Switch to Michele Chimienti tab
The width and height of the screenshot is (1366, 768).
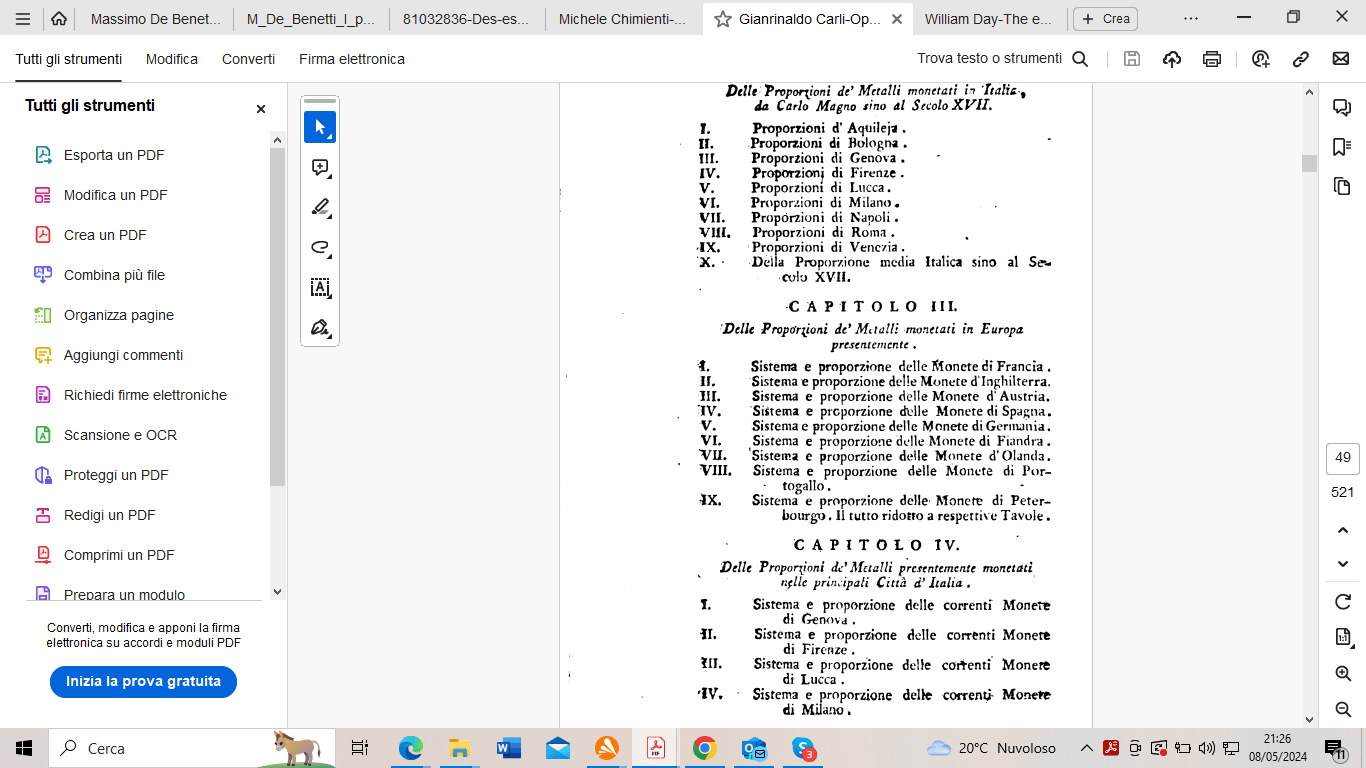(x=623, y=19)
